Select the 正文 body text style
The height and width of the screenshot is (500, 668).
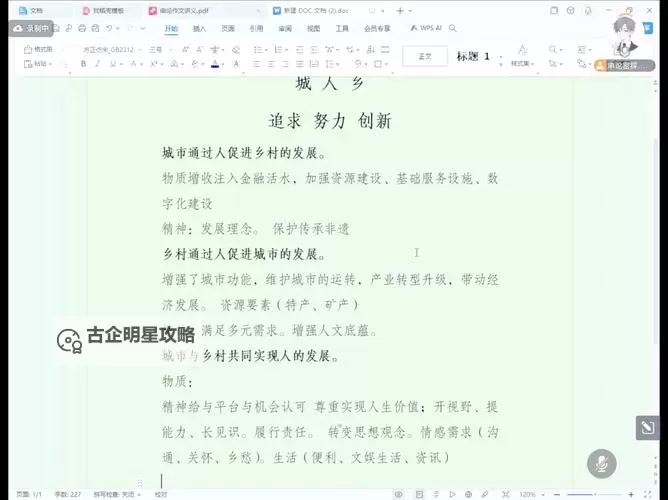(x=425, y=56)
